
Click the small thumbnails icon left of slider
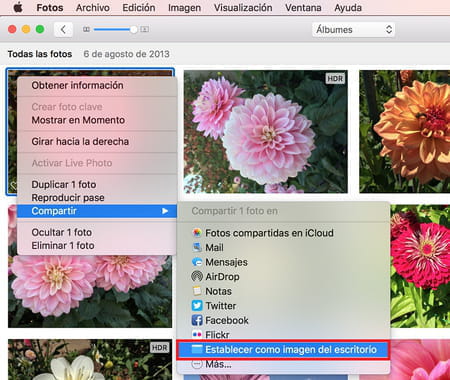point(86,30)
